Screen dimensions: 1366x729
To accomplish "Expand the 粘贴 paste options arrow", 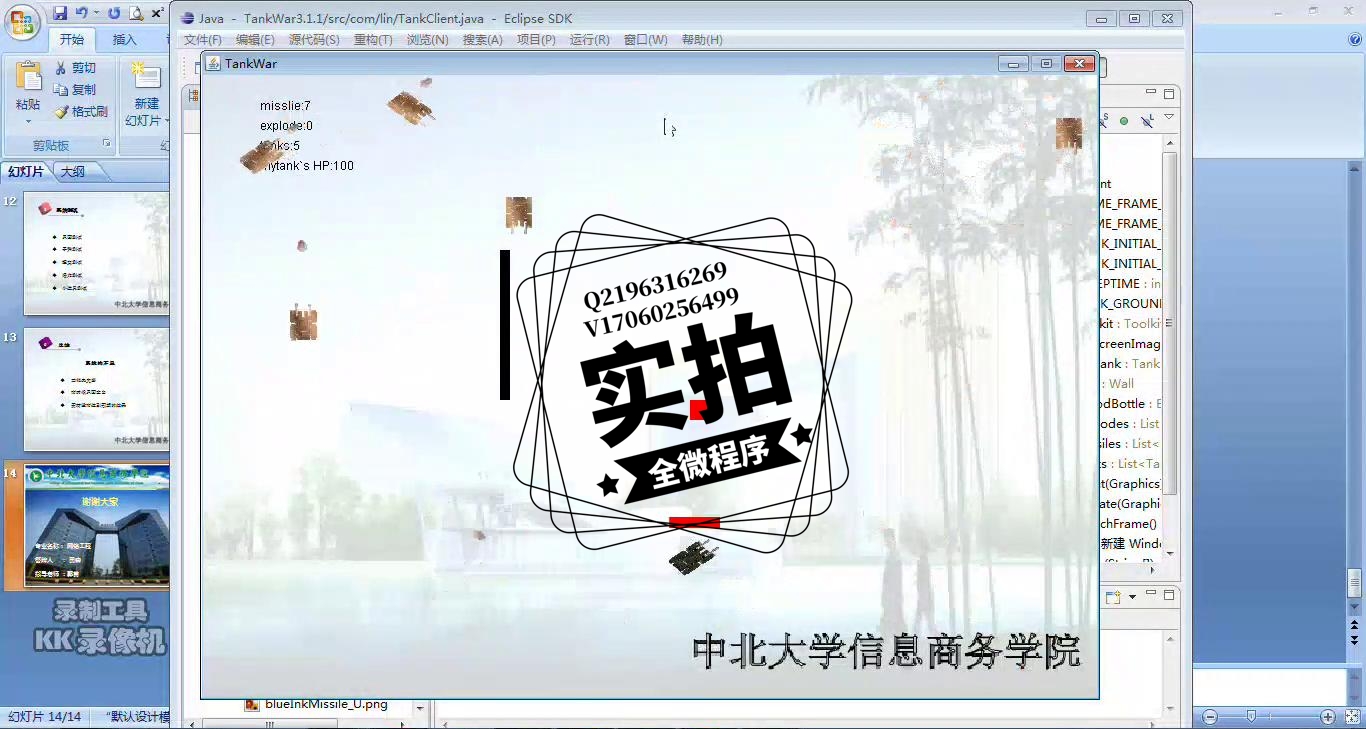I will (28, 121).
